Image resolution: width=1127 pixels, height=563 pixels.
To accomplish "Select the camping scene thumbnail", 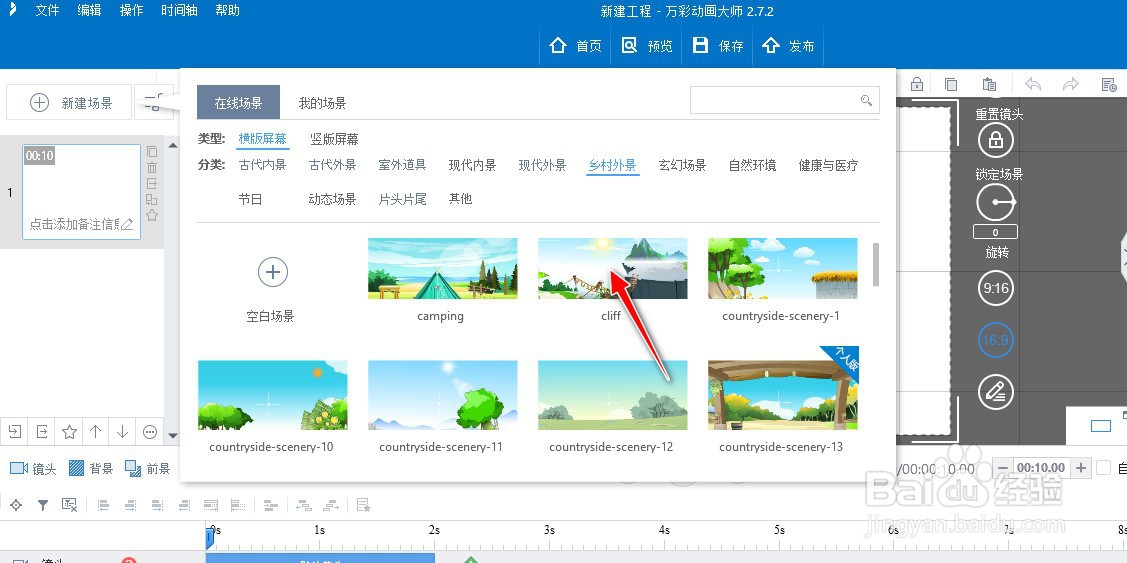I will [x=443, y=268].
